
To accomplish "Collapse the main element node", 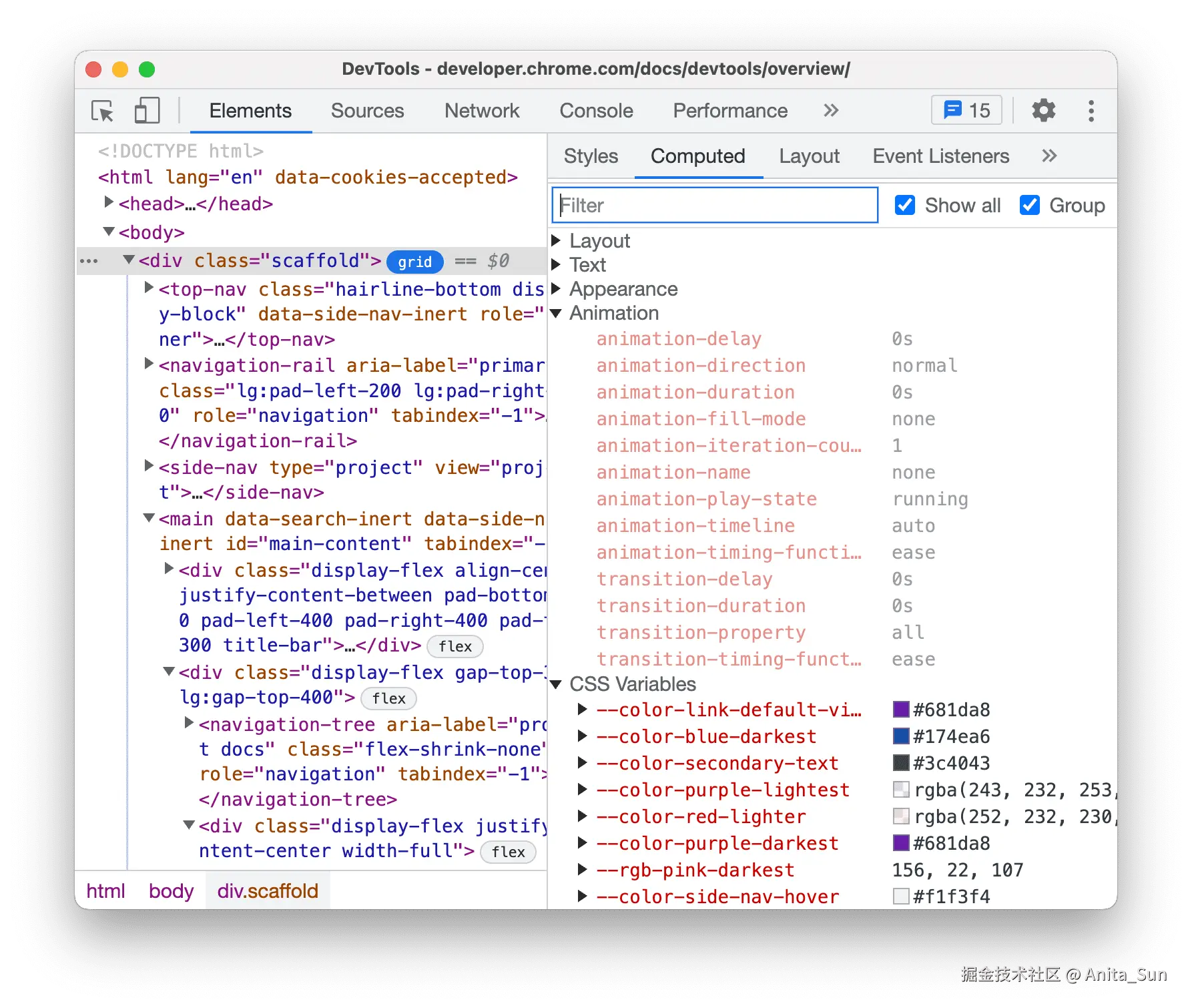I will 150,518.
